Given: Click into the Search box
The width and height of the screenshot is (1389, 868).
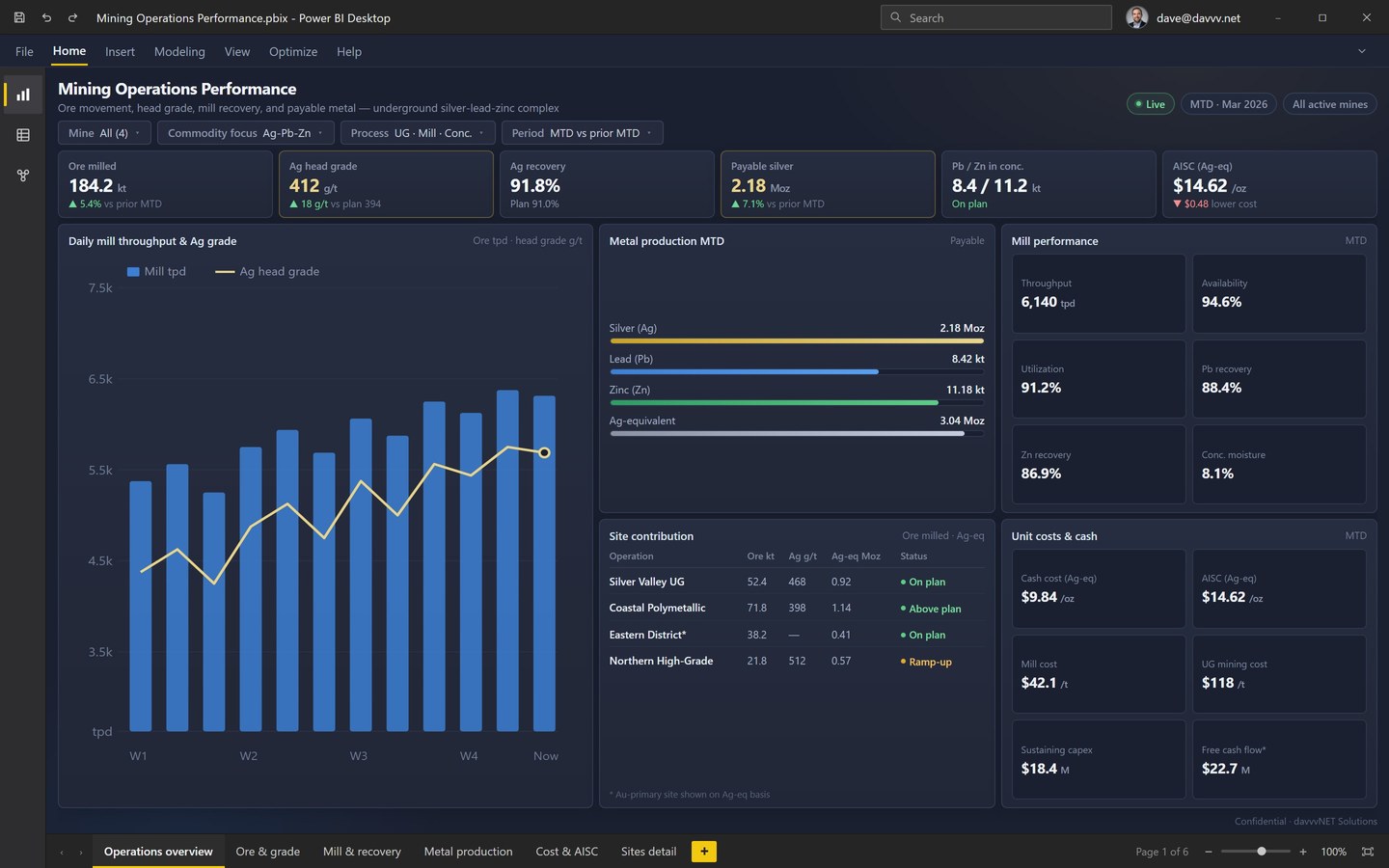Looking at the screenshot, I should pyautogui.click(x=996, y=17).
